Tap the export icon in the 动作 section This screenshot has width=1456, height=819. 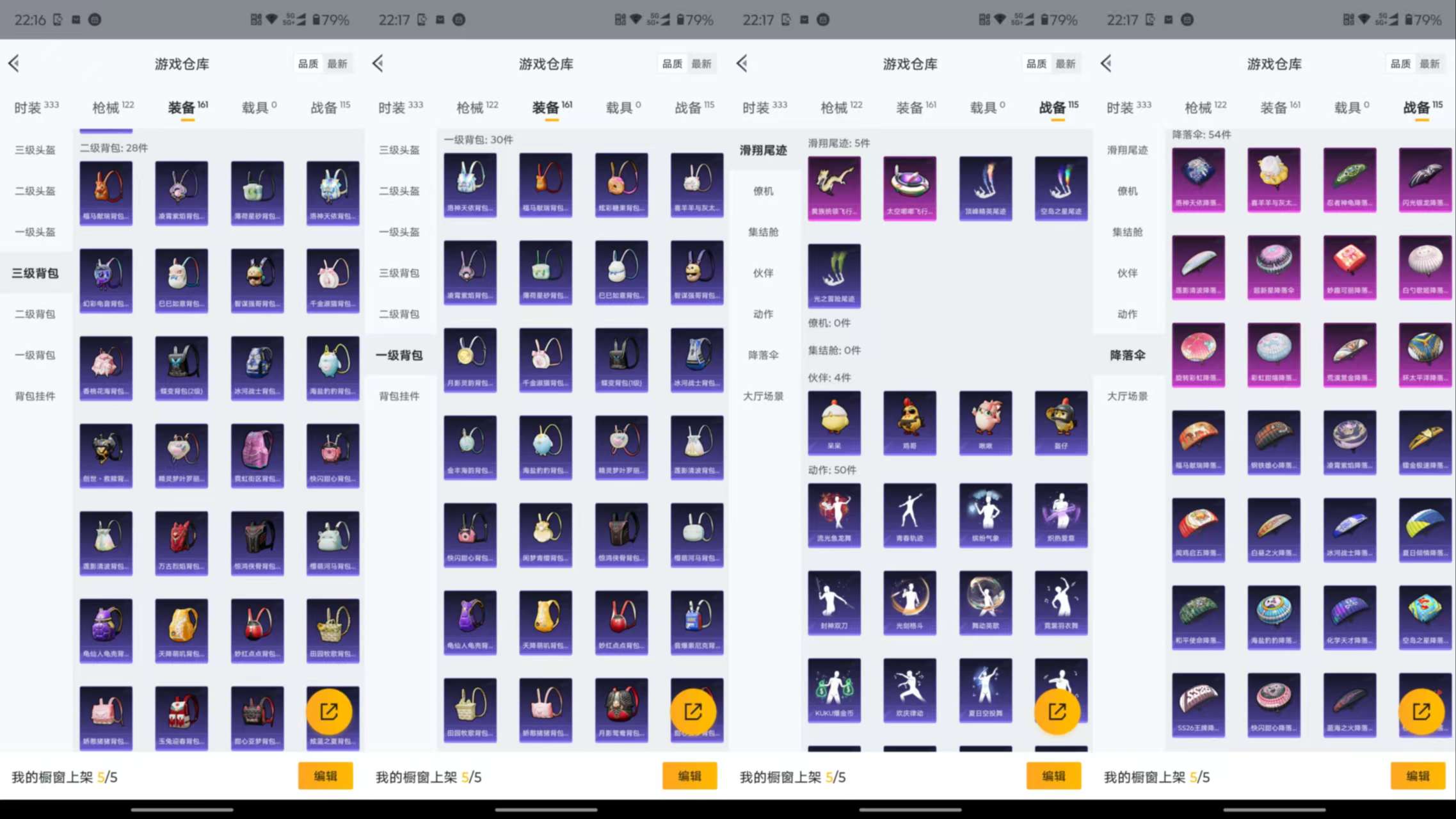[1060, 711]
